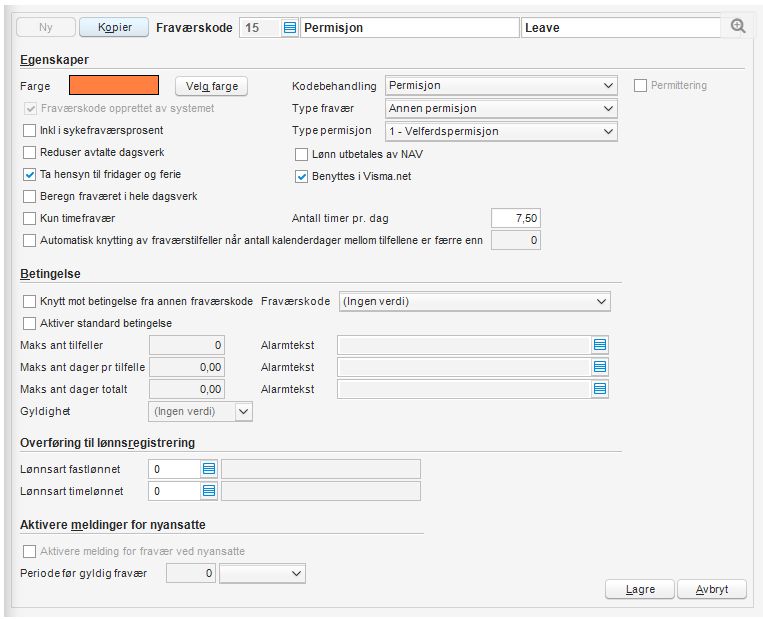Click the Lønnsart fastlønnet number field
The width and height of the screenshot is (763, 619).
(175, 469)
